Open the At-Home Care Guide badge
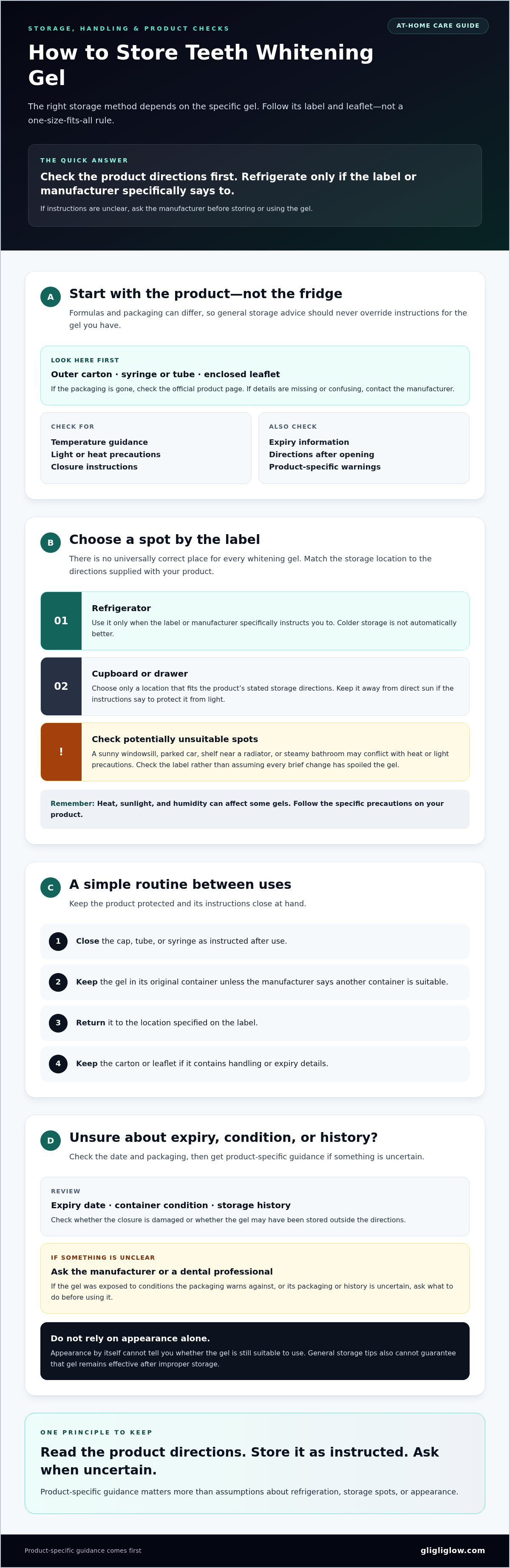This screenshot has height=1568, width=510. point(438,26)
